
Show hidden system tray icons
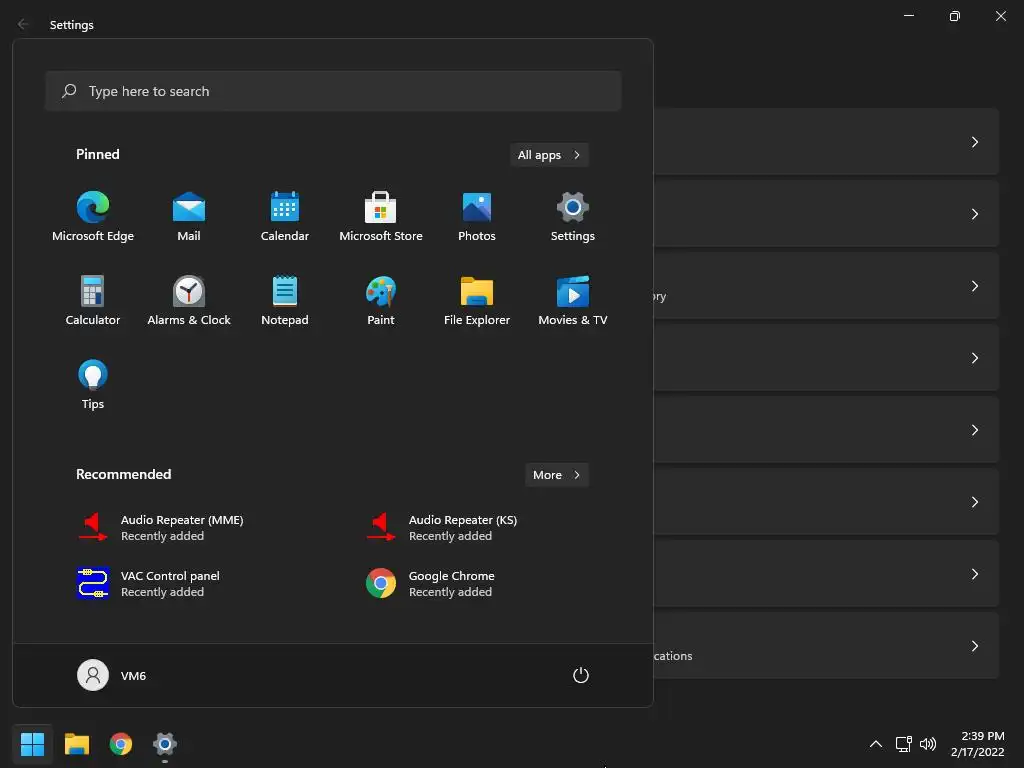pyautogui.click(x=876, y=744)
